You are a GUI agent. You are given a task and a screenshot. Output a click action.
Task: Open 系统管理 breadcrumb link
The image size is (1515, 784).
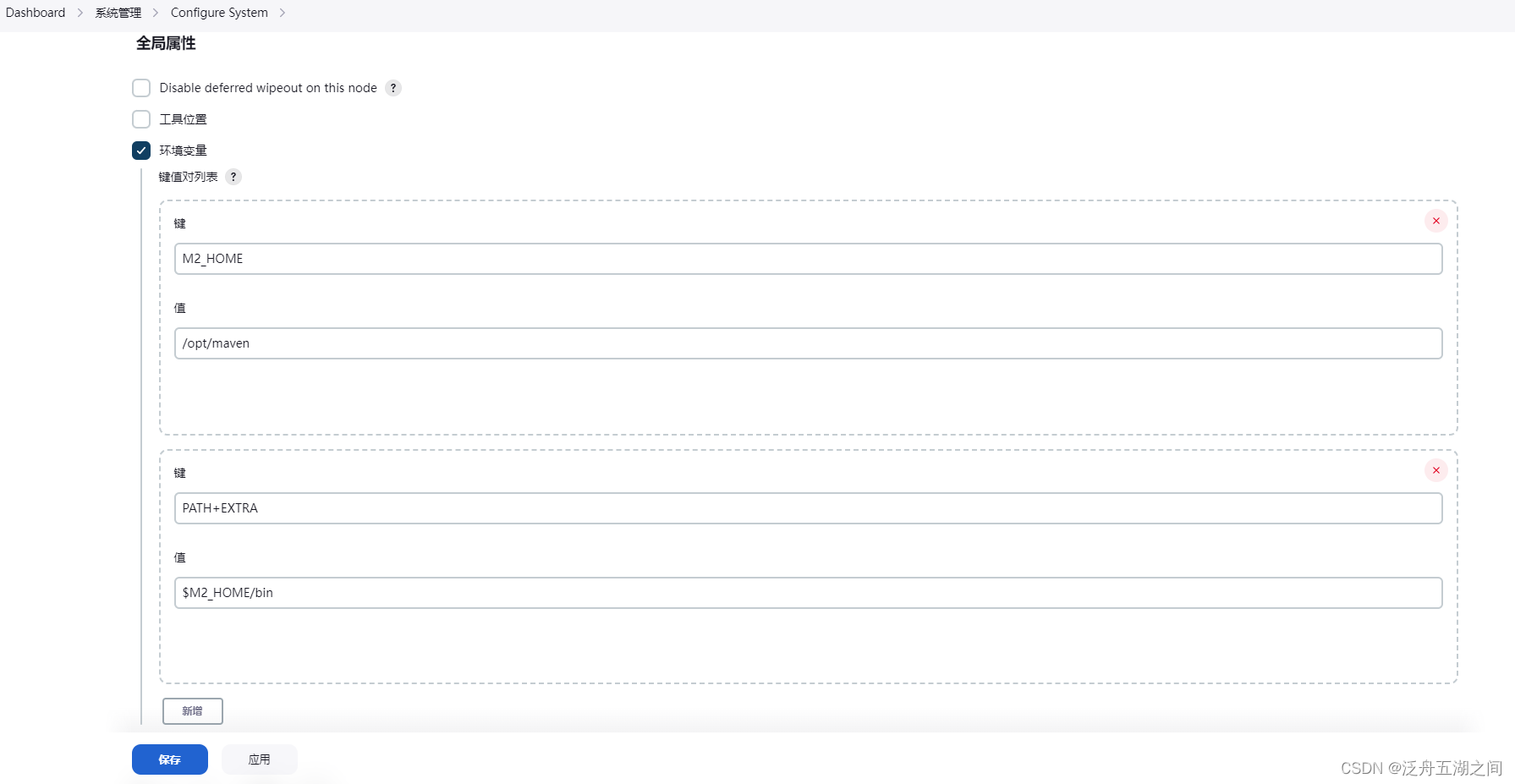tap(118, 13)
